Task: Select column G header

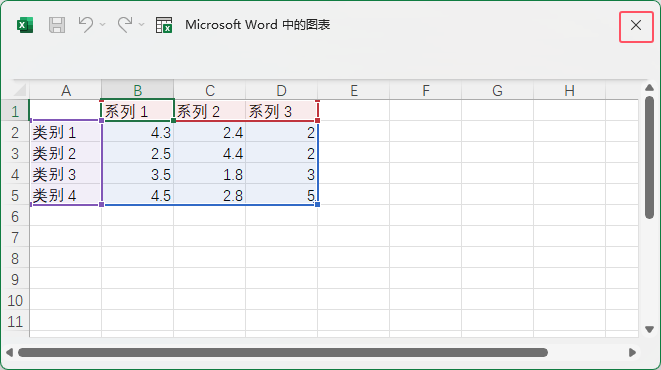Action: 497,90
